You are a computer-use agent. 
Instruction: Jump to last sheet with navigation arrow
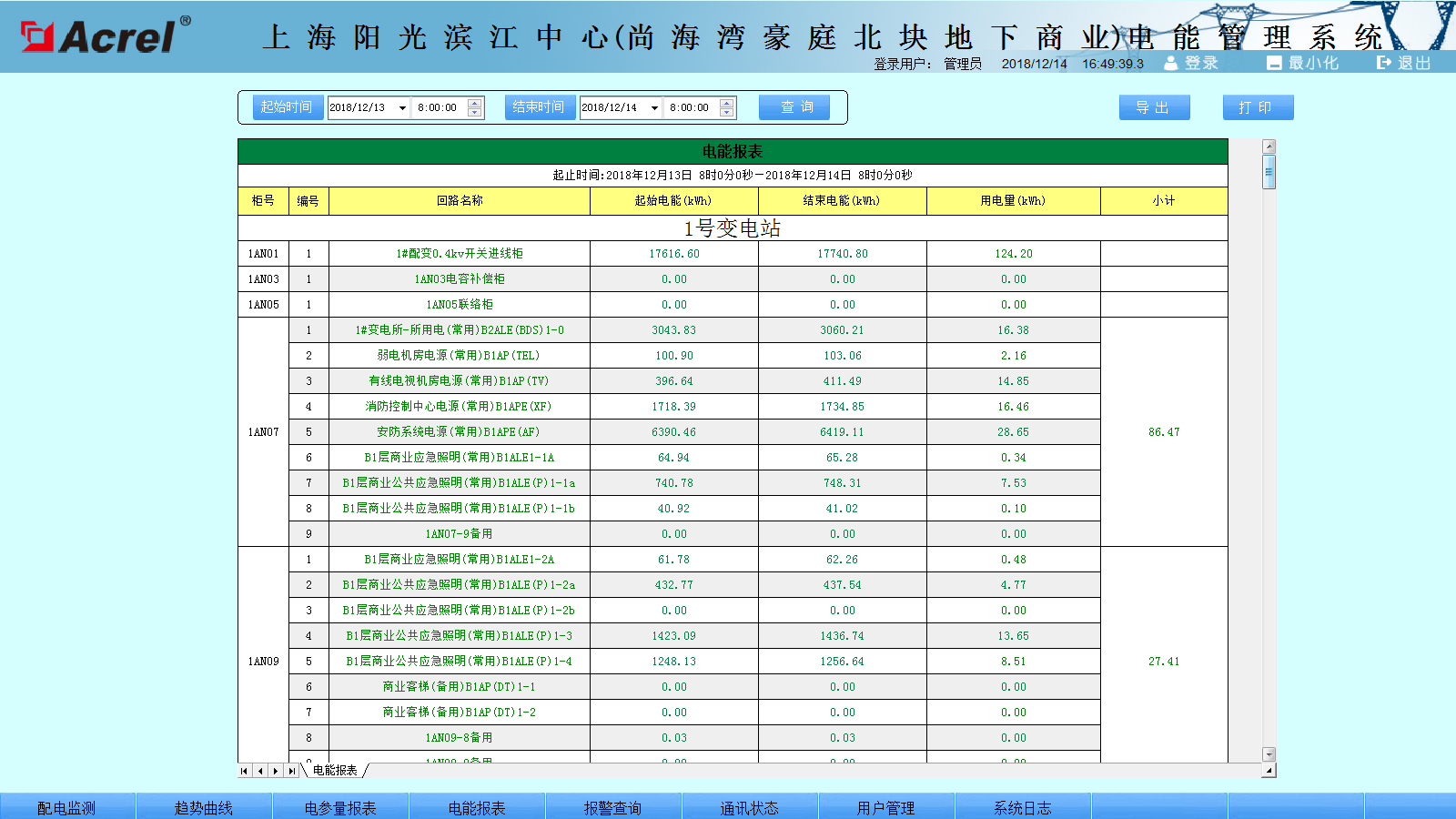coord(291,771)
